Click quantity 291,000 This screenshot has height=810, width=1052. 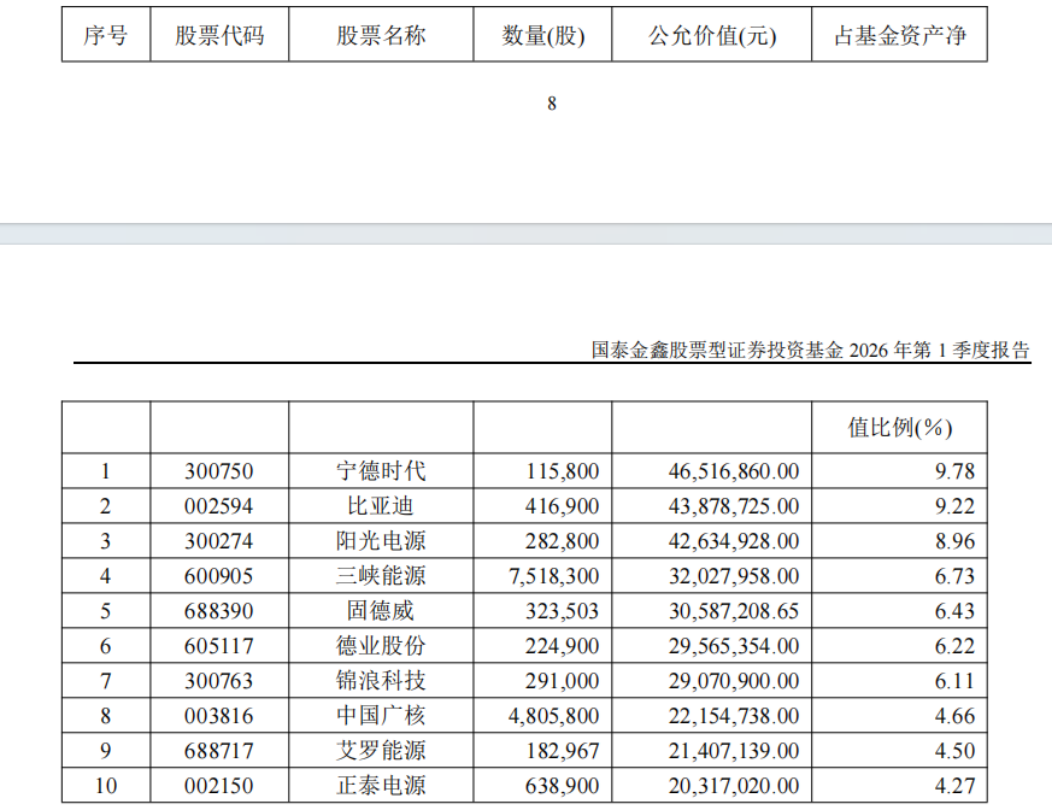[562, 680]
